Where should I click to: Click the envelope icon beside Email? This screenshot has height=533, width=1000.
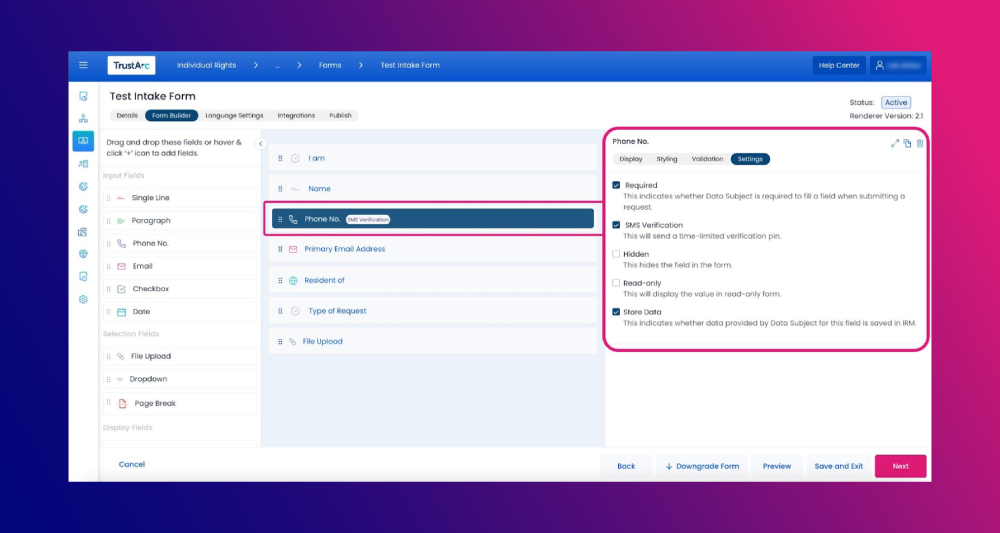121,266
